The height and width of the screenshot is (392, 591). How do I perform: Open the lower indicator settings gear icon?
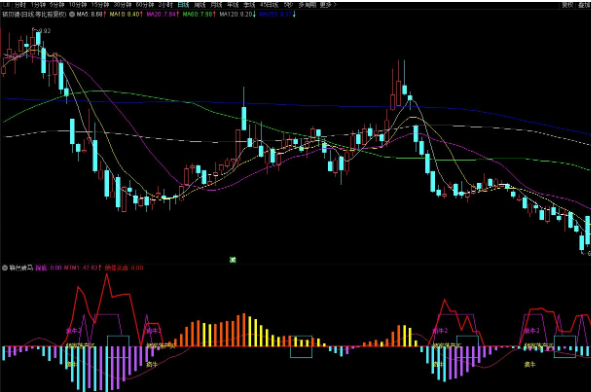click(5, 268)
